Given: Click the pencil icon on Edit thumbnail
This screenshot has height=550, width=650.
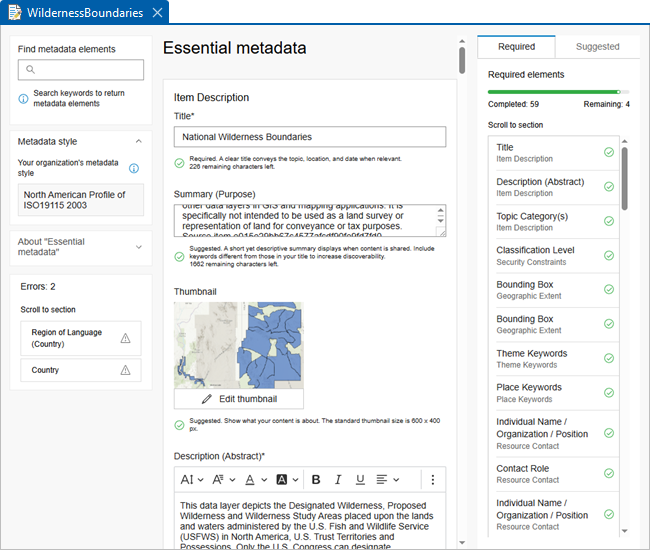Looking at the screenshot, I should [206, 399].
